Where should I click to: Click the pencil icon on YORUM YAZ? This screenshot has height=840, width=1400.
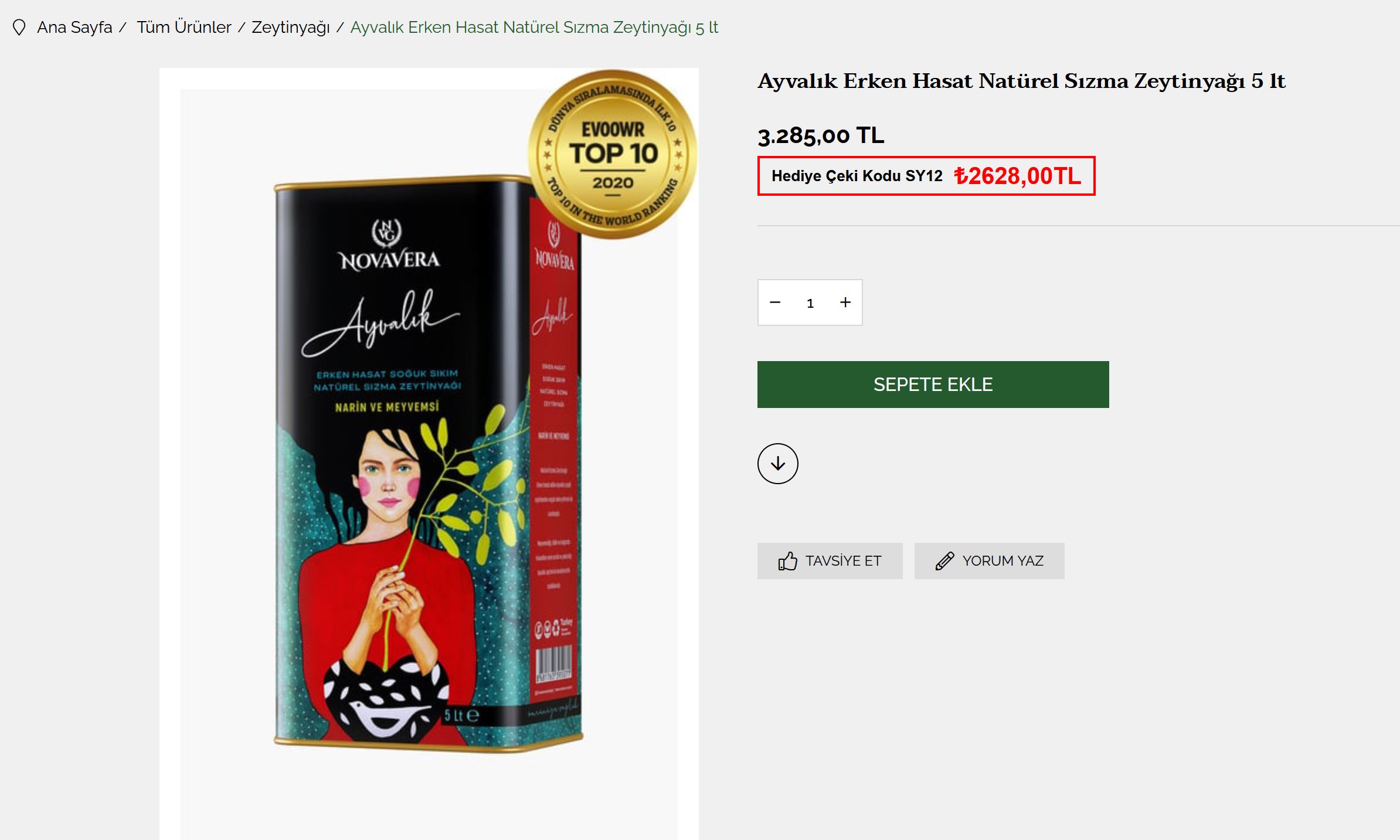tap(944, 561)
